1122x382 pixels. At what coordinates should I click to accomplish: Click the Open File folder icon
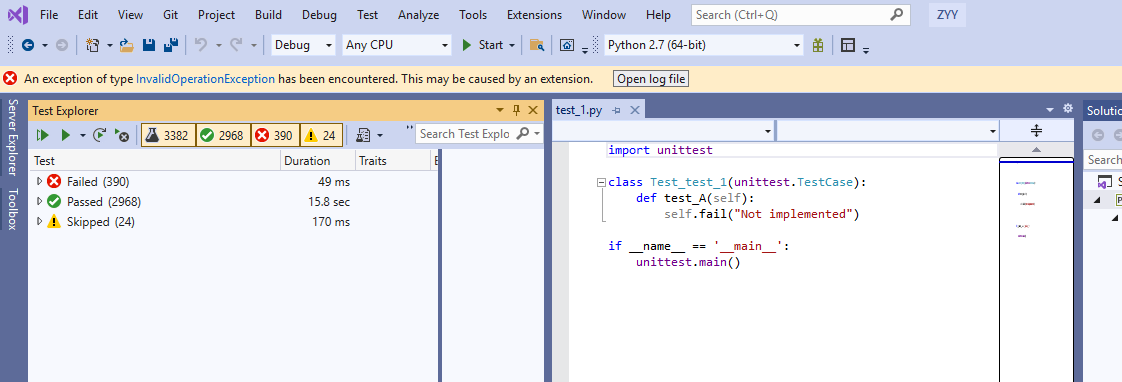[x=127, y=45]
